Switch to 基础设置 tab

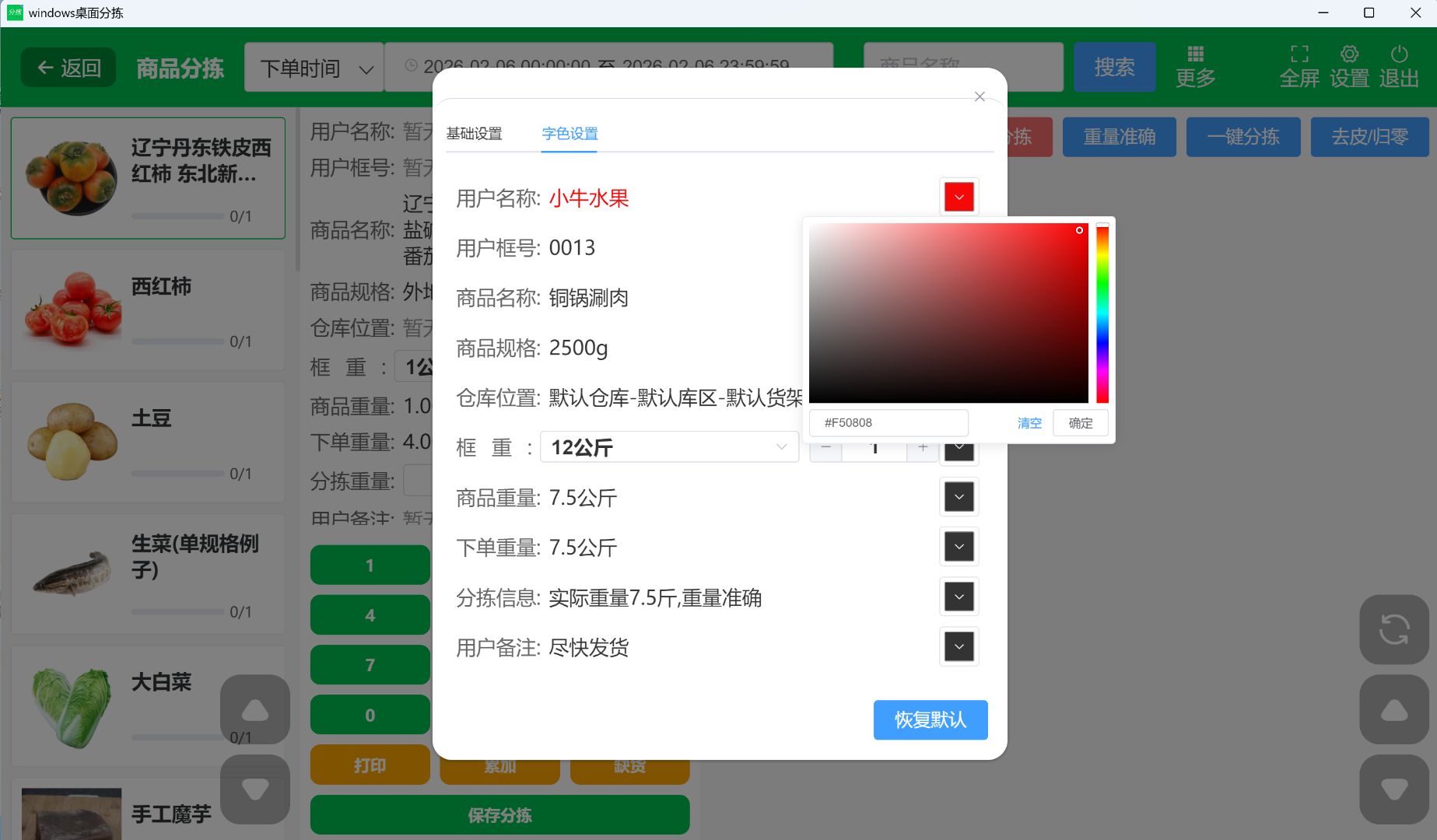click(x=474, y=134)
